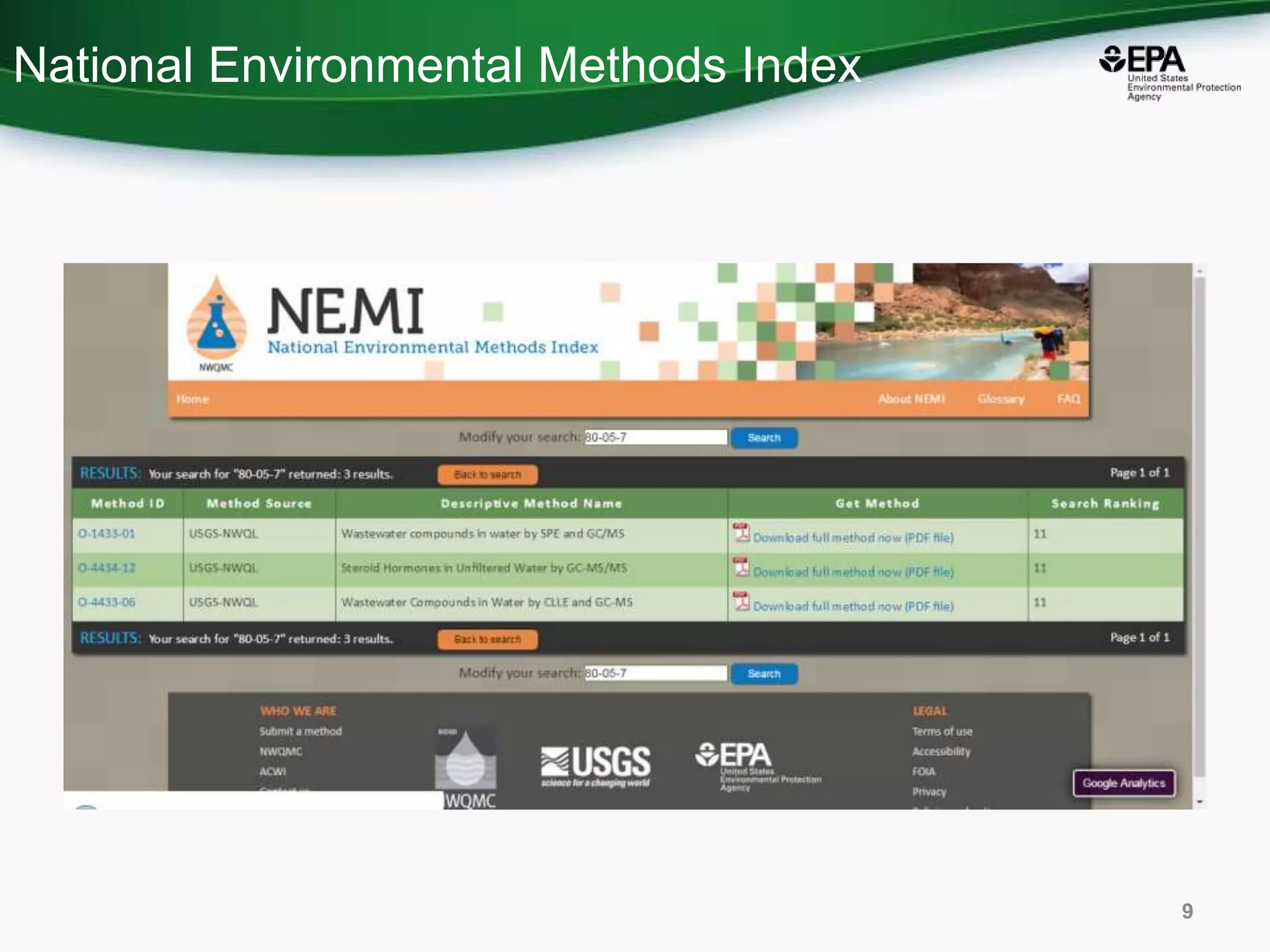Open the Glossary page
Viewport: 1270px width, 952px height.
coord(1001,399)
